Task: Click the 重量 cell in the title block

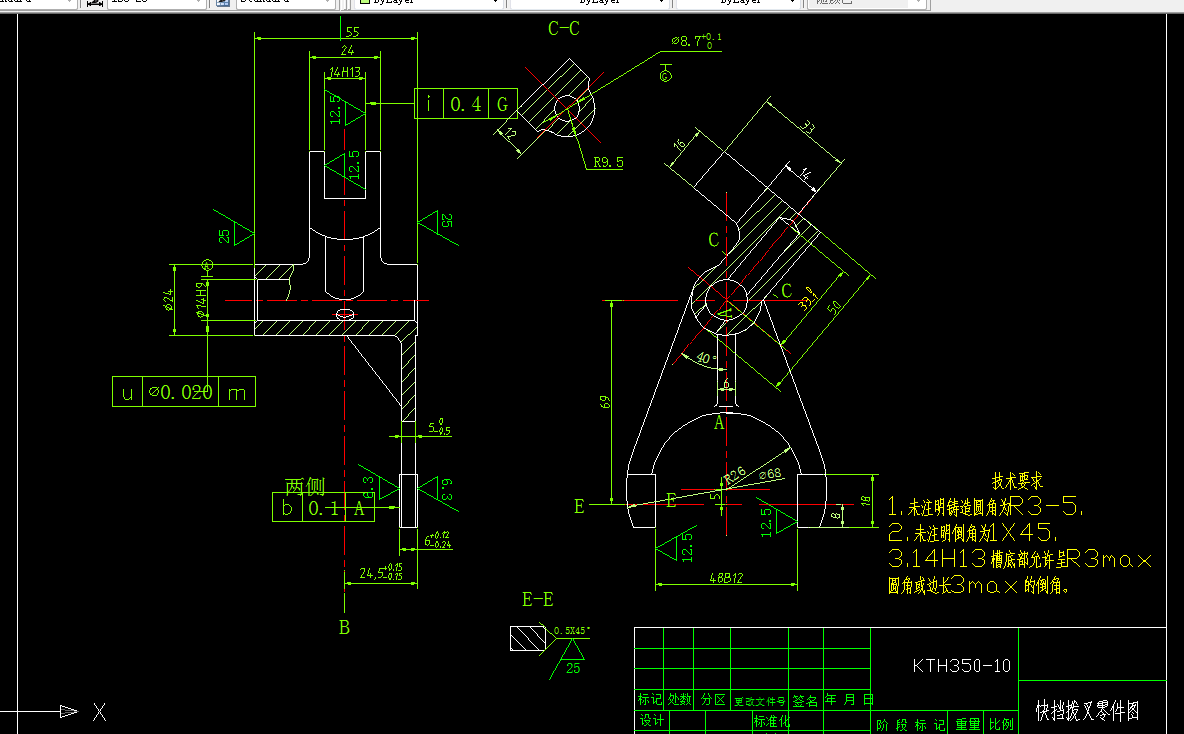Action: click(x=967, y=725)
